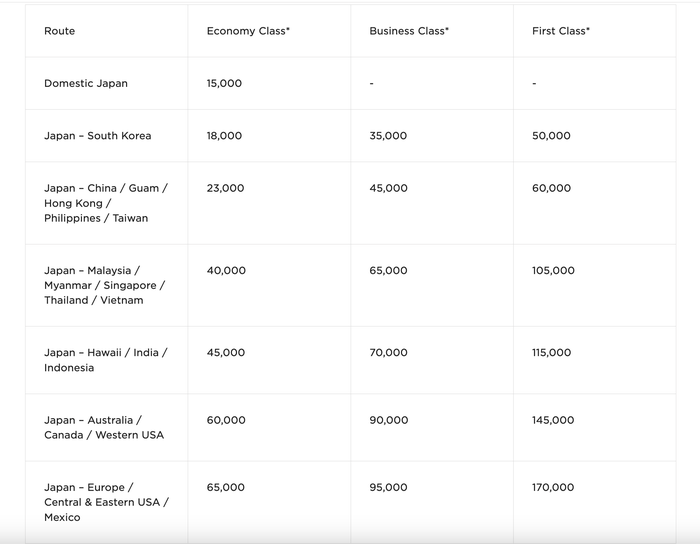Image resolution: width=700 pixels, height=544 pixels.
Task: Click the Route column header
Action: [x=59, y=31]
